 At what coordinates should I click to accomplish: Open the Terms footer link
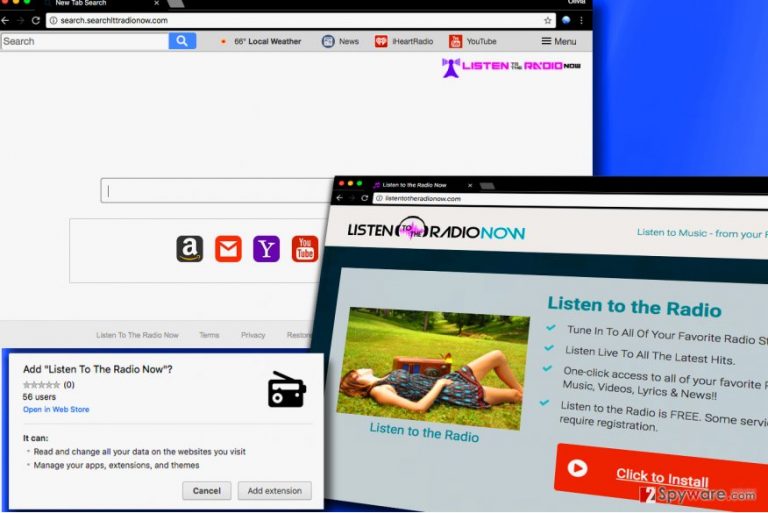209,335
